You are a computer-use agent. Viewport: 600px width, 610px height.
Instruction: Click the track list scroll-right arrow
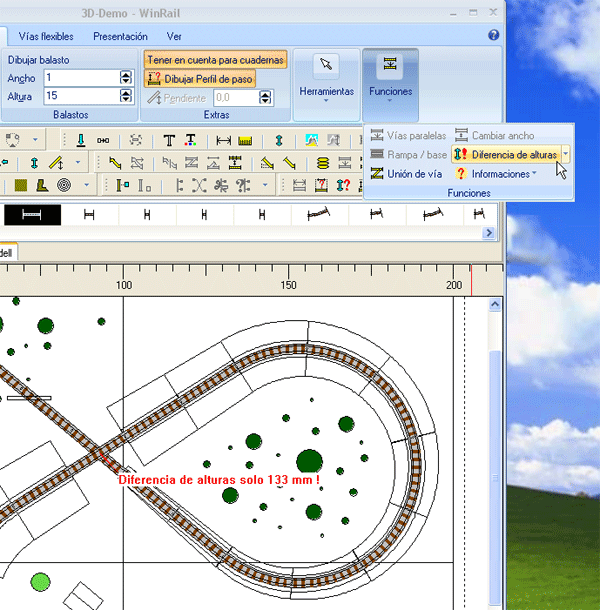(x=489, y=233)
